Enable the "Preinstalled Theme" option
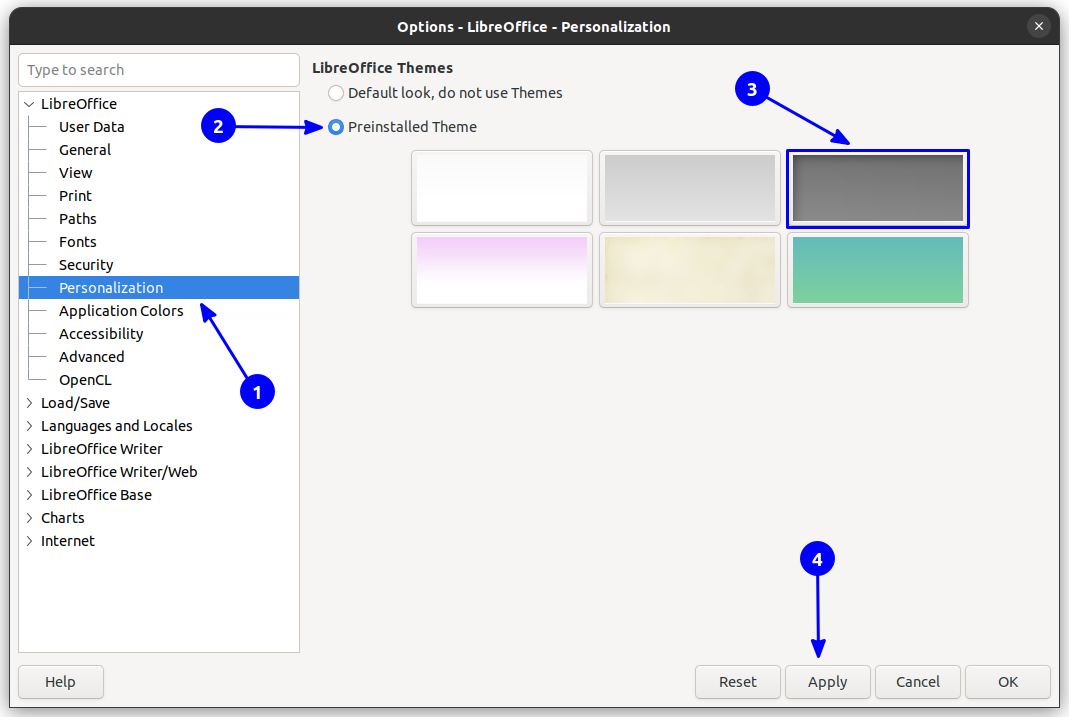Image resolution: width=1069 pixels, height=717 pixels. [336, 127]
